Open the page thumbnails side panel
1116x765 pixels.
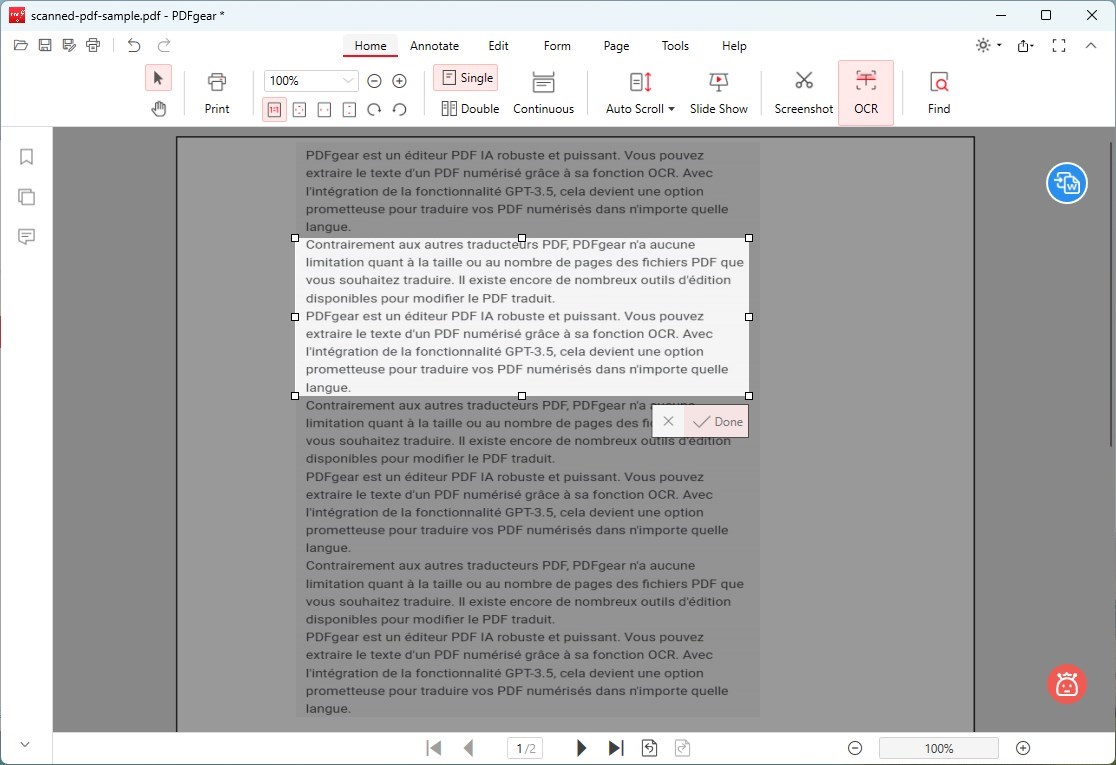click(26, 196)
